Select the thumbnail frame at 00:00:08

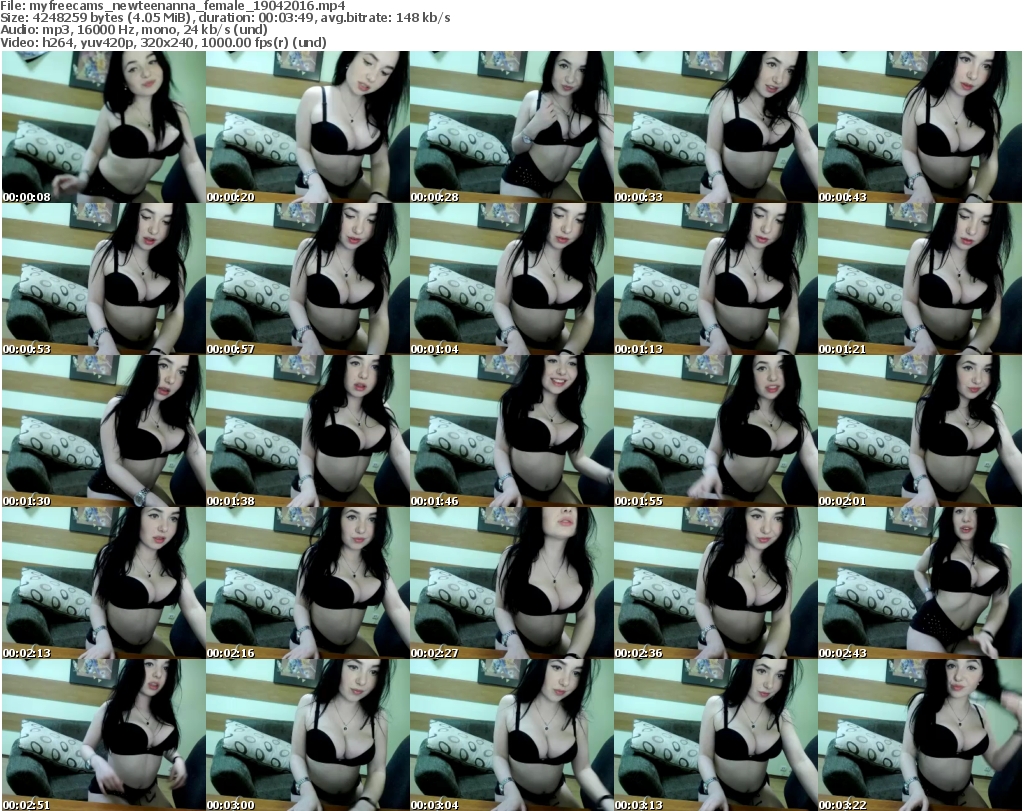104,127
